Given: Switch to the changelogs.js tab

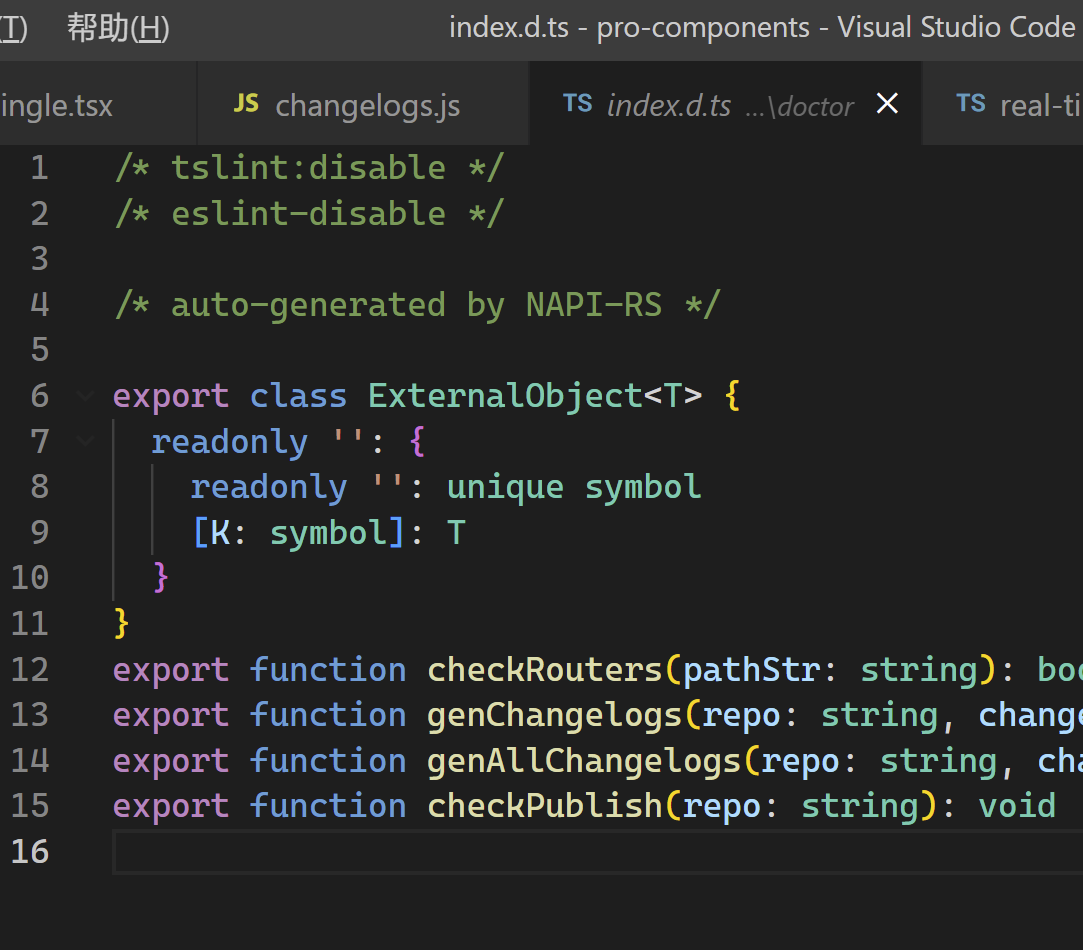Looking at the screenshot, I should click(x=366, y=105).
